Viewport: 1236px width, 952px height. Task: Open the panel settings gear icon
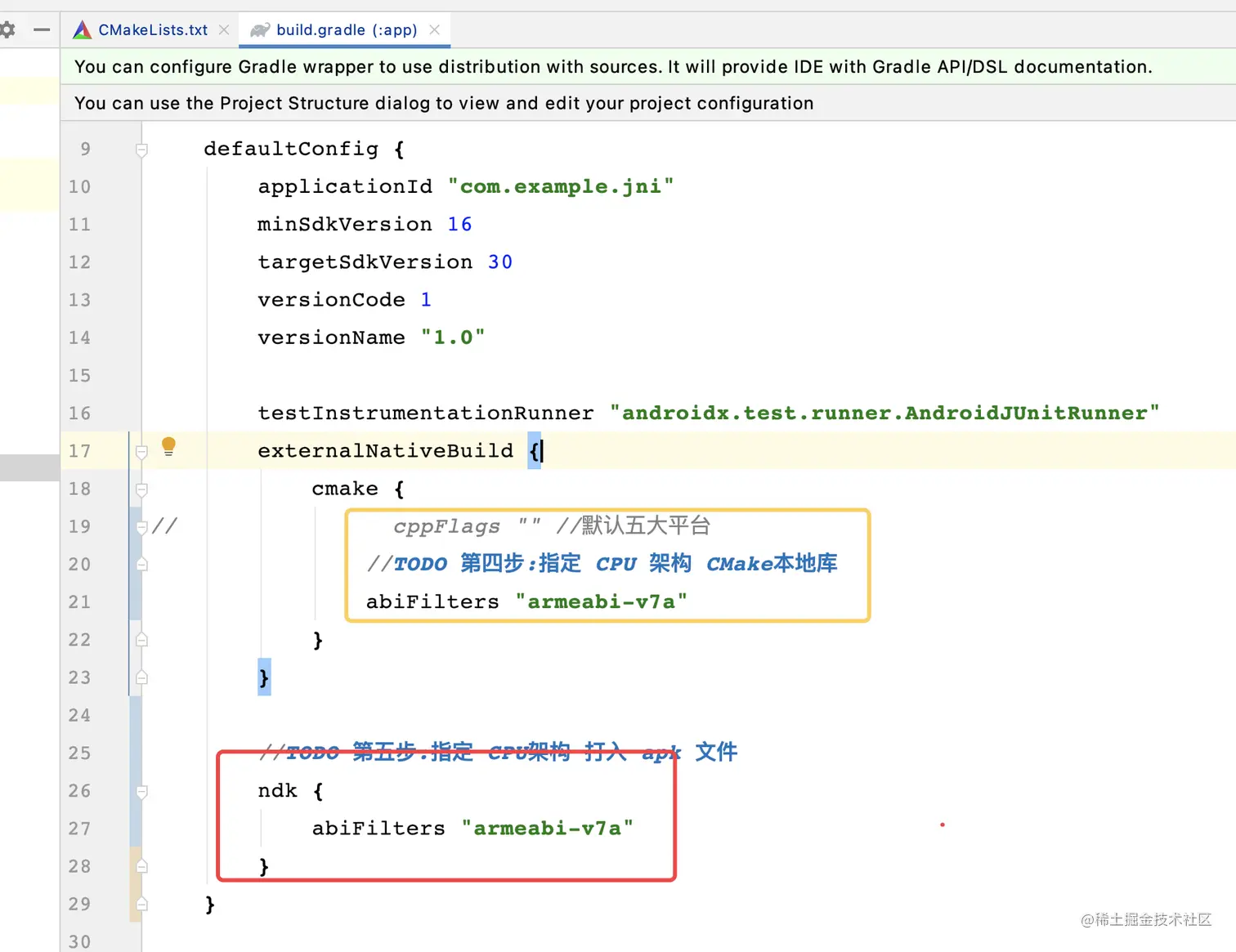(7, 30)
